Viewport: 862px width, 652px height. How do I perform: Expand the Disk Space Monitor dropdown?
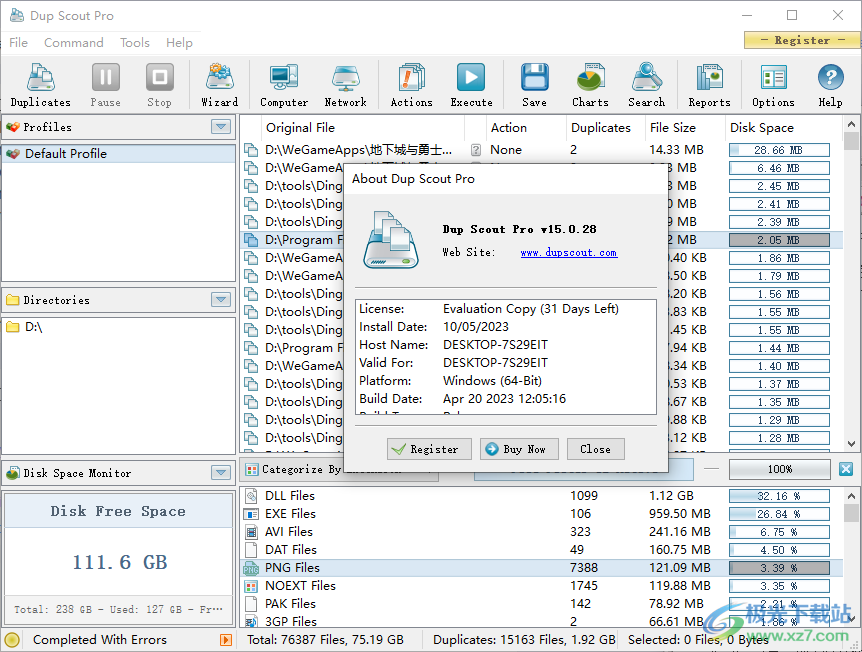tap(221, 472)
